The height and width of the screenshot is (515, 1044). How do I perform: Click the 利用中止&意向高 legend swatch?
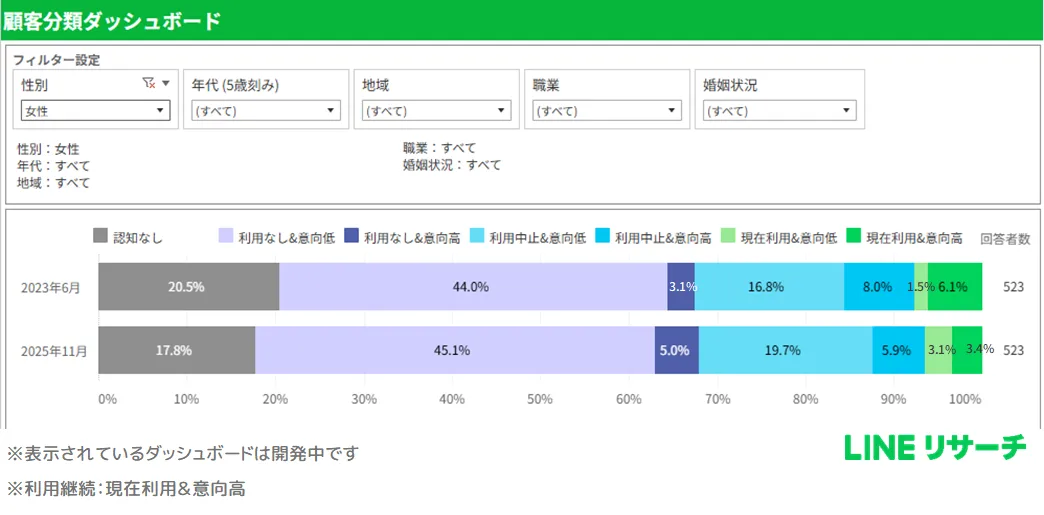[x=602, y=236]
